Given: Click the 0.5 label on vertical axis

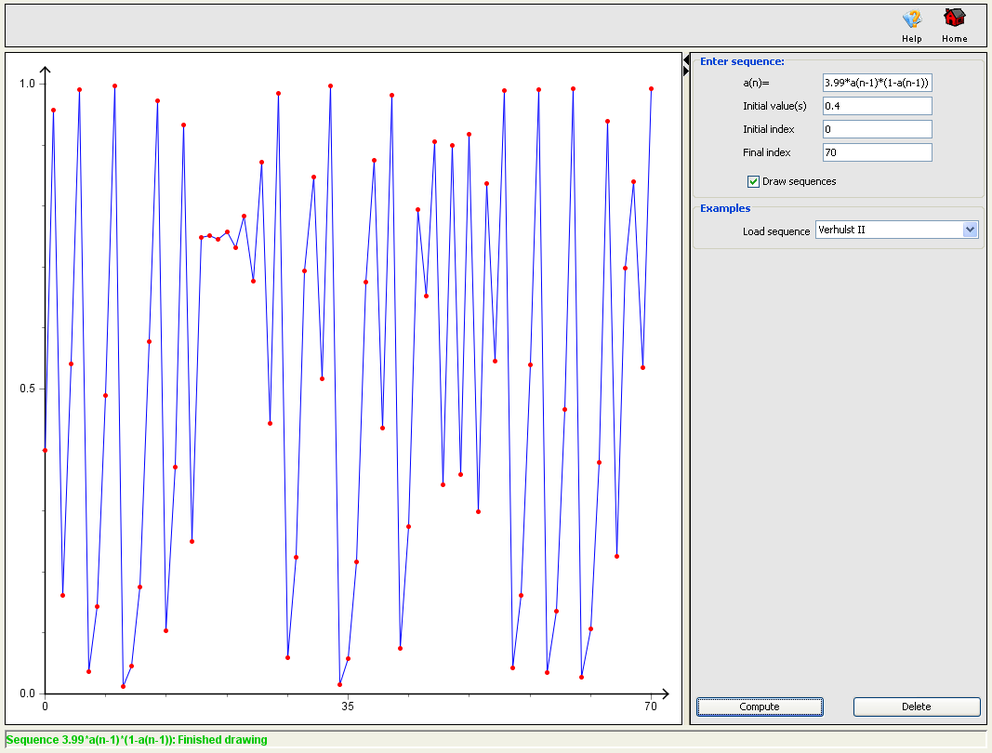Looking at the screenshot, I should pos(26,389).
